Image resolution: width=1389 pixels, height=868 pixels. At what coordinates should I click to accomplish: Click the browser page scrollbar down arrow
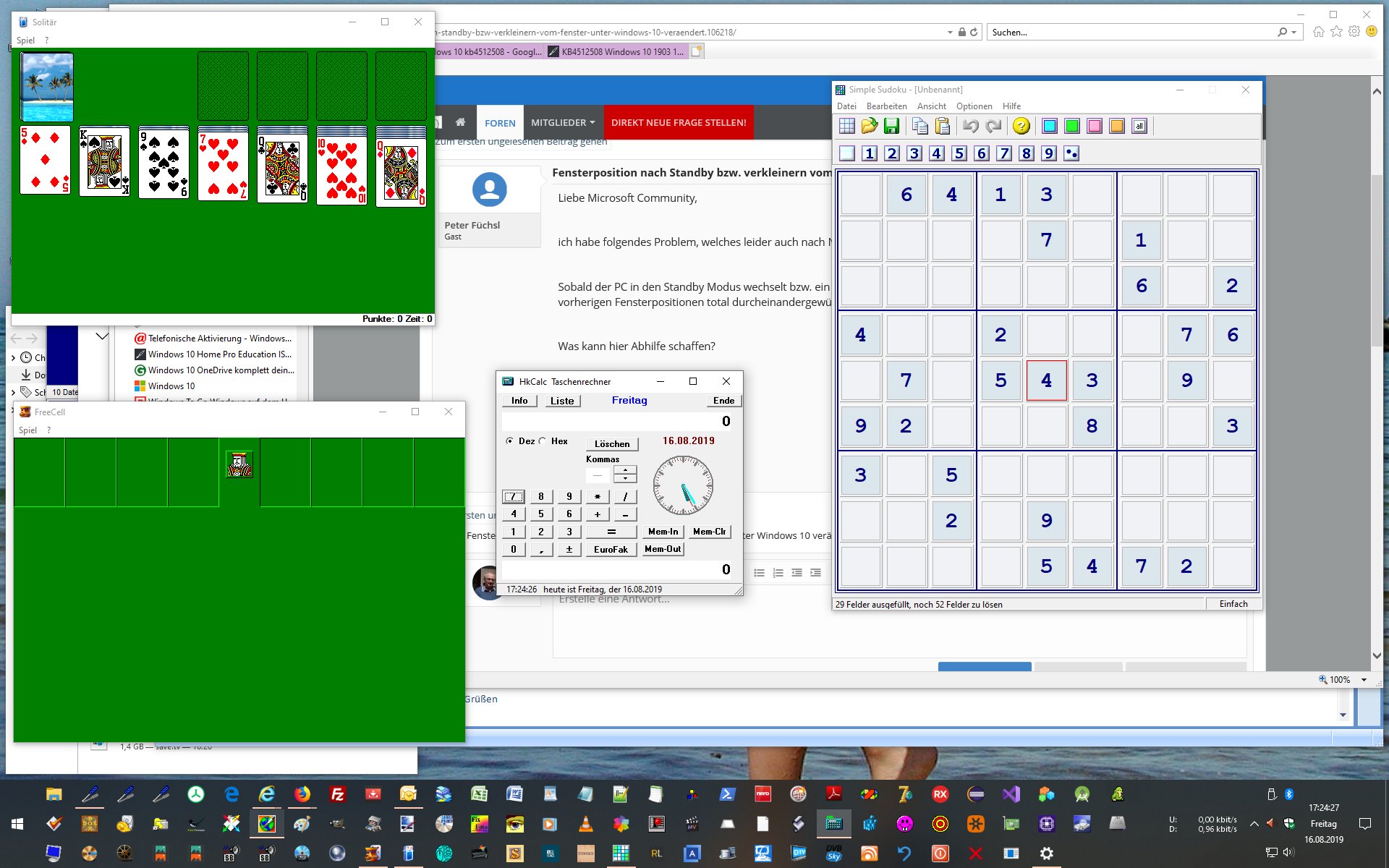coord(1377,655)
